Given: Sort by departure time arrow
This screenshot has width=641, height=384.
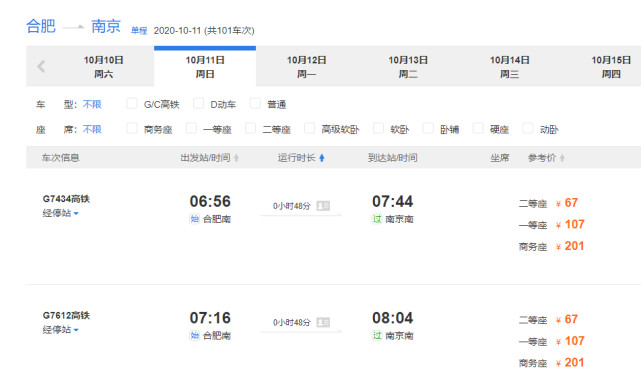Looking at the screenshot, I should (x=236, y=158).
